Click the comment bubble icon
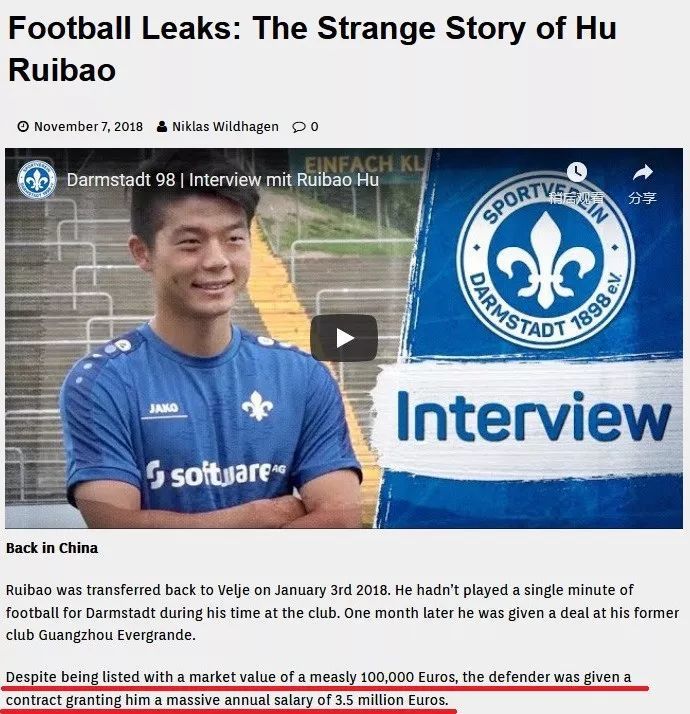This screenshot has width=690, height=714. (299, 127)
